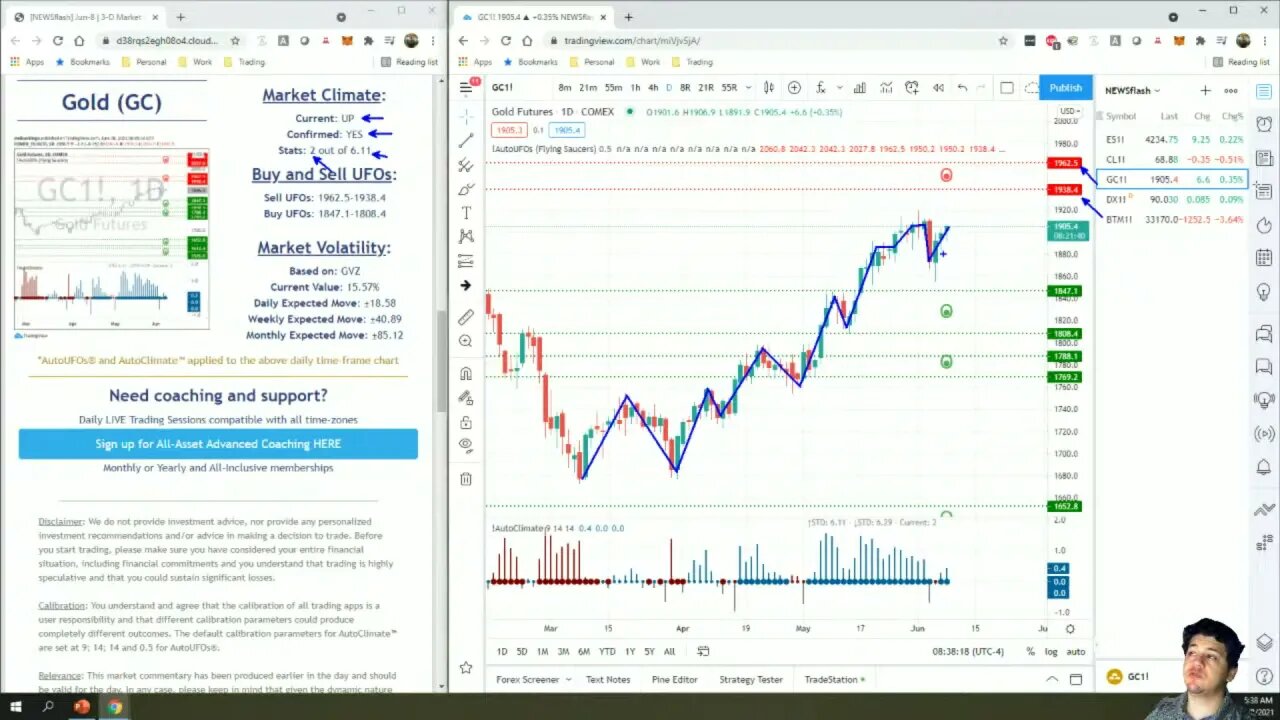This screenshot has height=720, width=1280.
Task: Click the Publish button
Action: pyautogui.click(x=1065, y=88)
